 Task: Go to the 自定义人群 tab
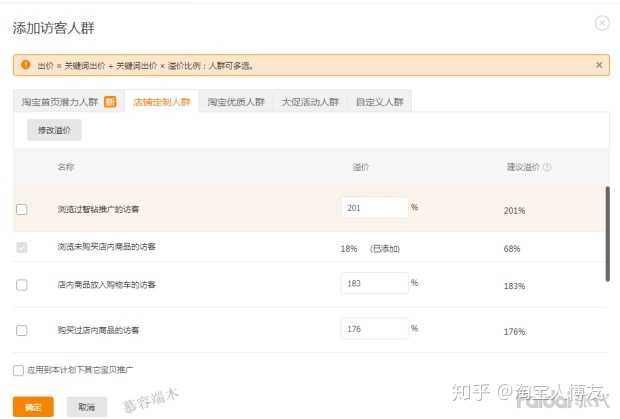click(379, 102)
